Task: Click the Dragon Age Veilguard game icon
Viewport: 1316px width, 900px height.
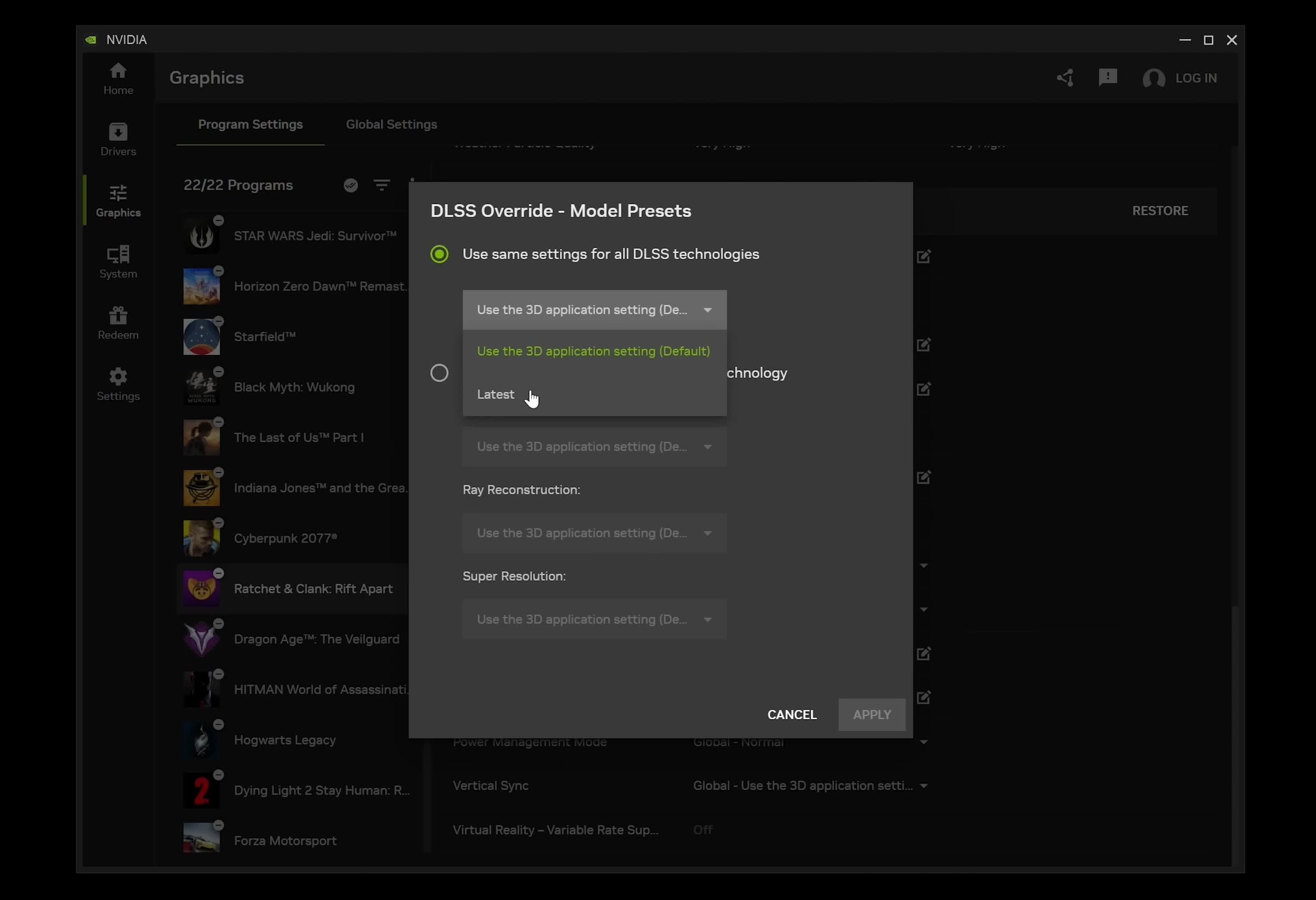Action: pos(202,639)
